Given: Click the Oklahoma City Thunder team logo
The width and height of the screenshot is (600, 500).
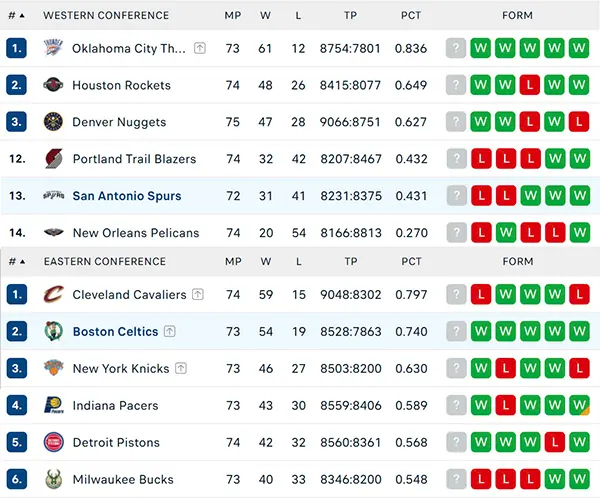Looking at the screenshot, I should point(53,48).
